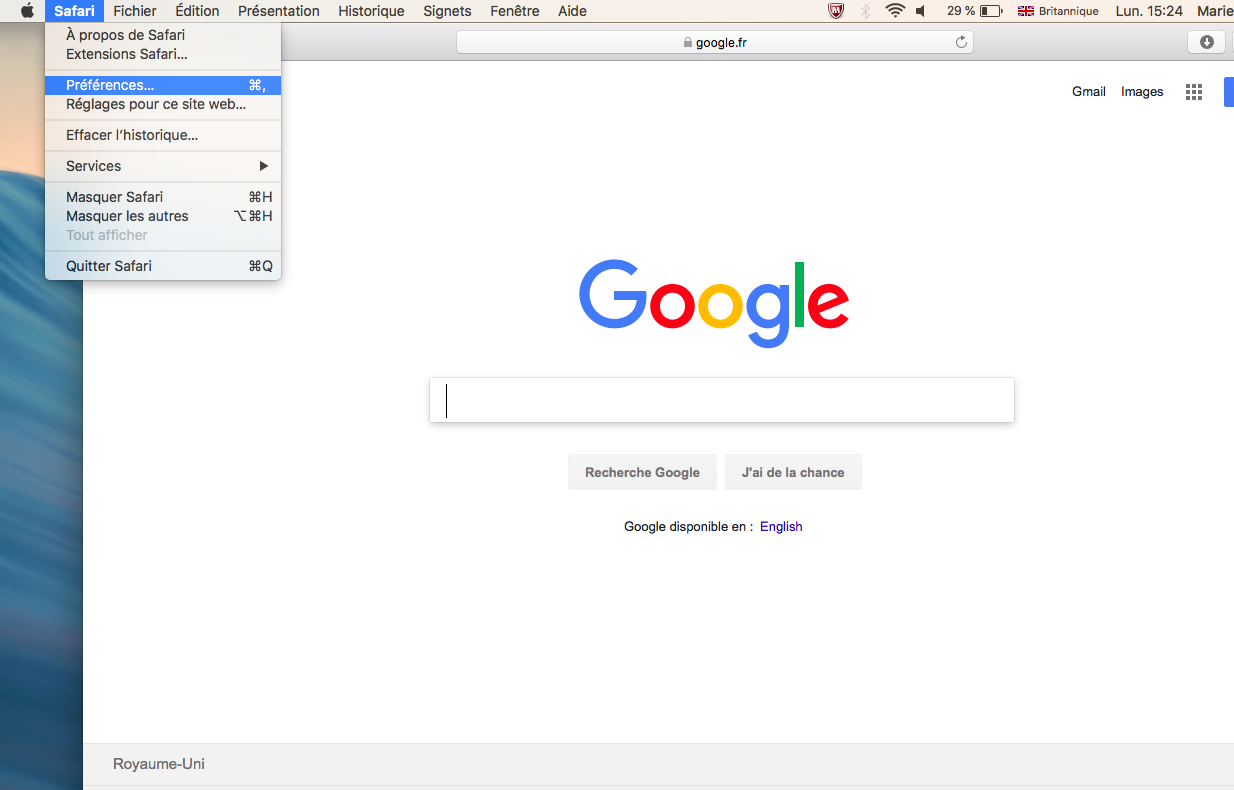Open the volume speaker icon
Viewport: 1234px width, 790px height.
point(921,11)
